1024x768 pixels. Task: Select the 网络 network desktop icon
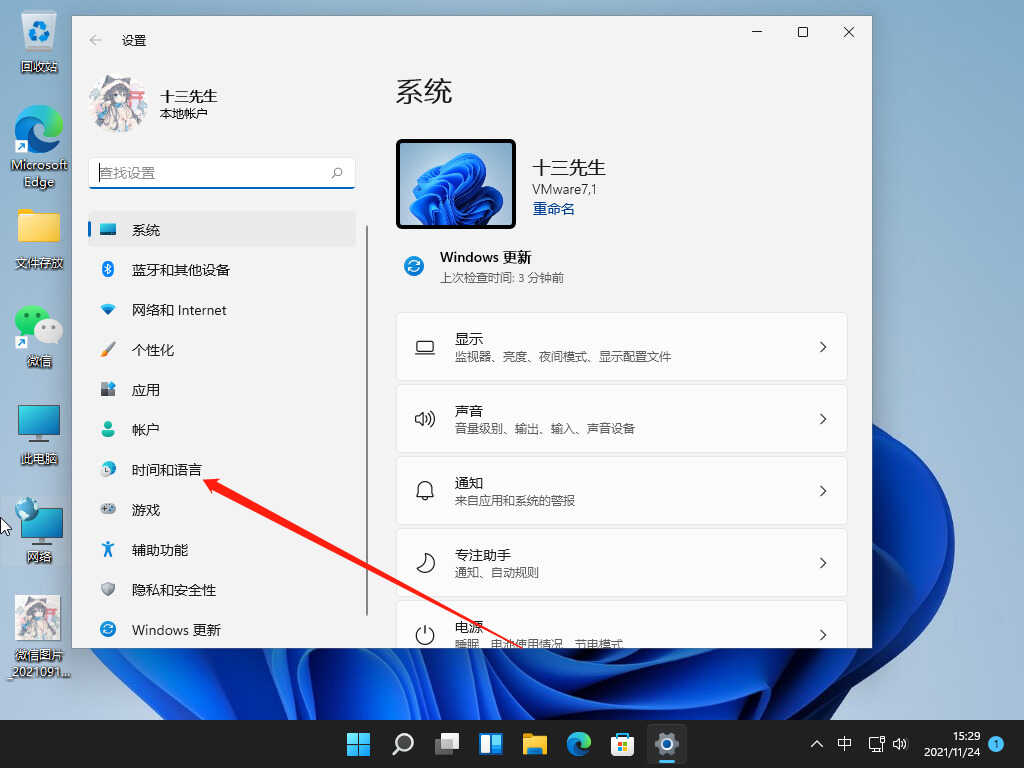39,531
